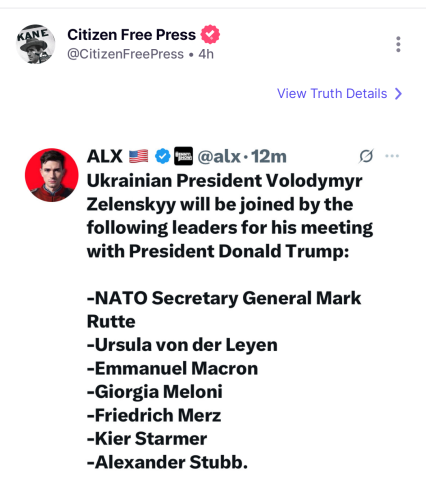The image size is (426, 500).
Task: Click the 4h timestamp on the post
Action: [206, 54]
